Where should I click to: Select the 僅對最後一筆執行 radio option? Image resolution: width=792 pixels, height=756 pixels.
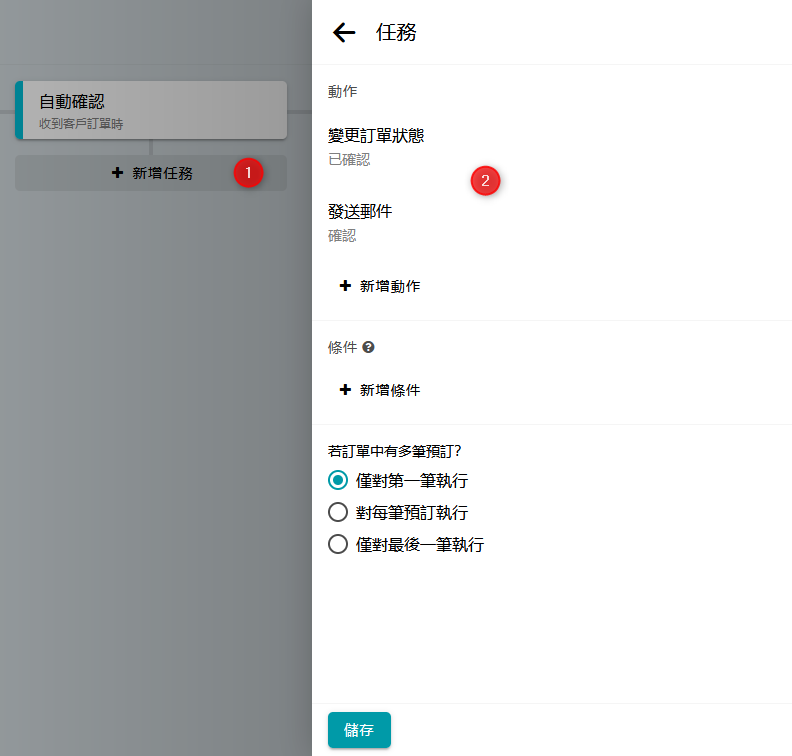[338, 545]
